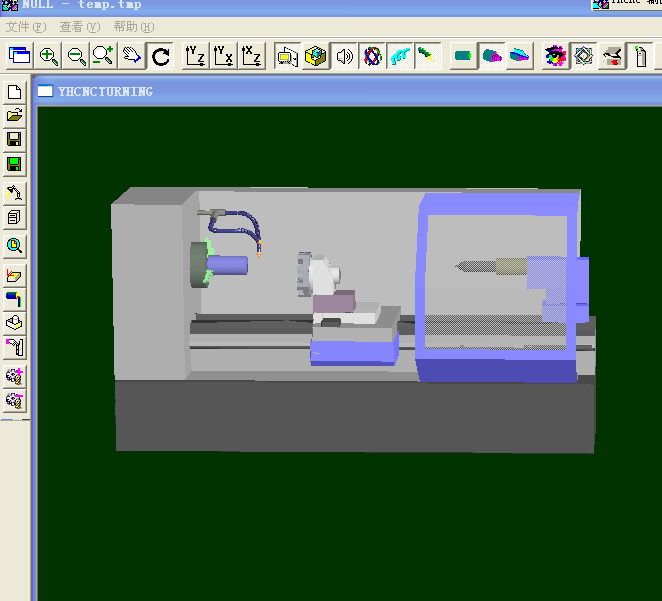Select the dynamic zoom plus/minus magnifier tool
This screenshot has height=601, width=662.
click(x=104, y=56)
